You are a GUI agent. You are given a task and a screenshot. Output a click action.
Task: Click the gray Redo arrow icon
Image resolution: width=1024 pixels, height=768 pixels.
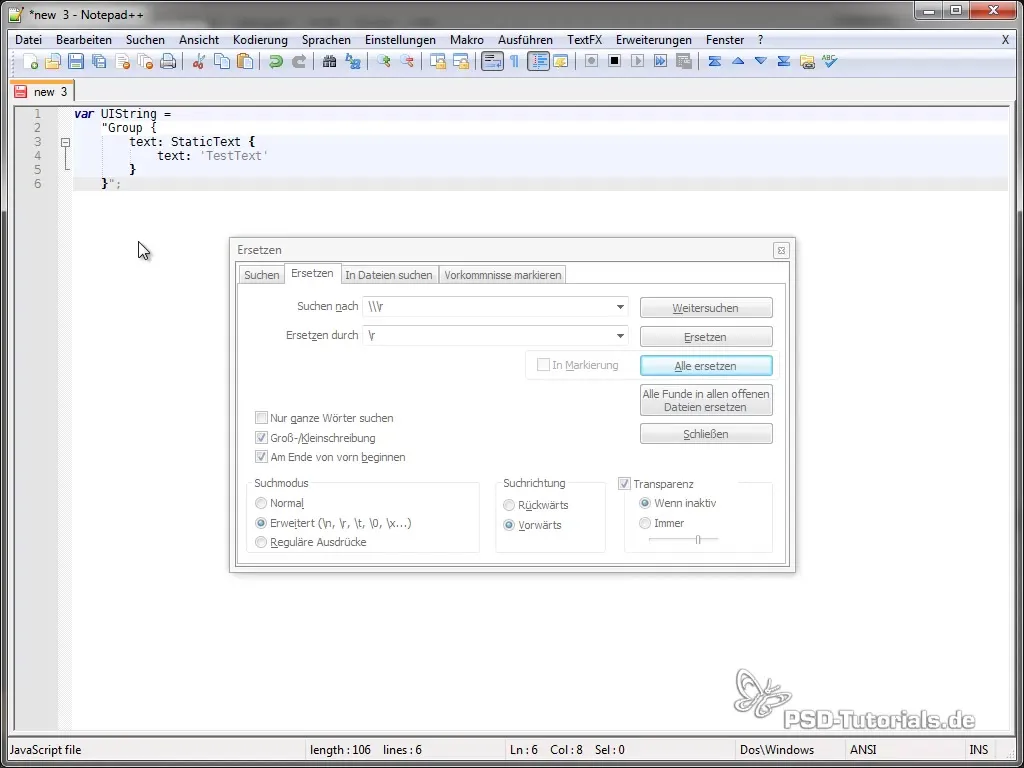298,62
